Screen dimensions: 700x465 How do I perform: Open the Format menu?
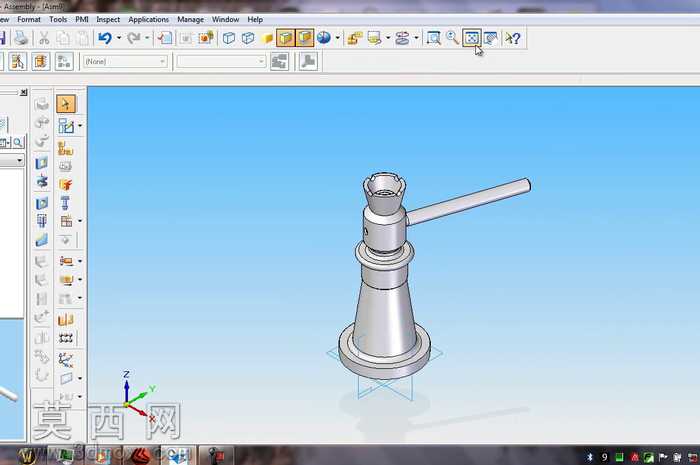[x=29, y=20]
